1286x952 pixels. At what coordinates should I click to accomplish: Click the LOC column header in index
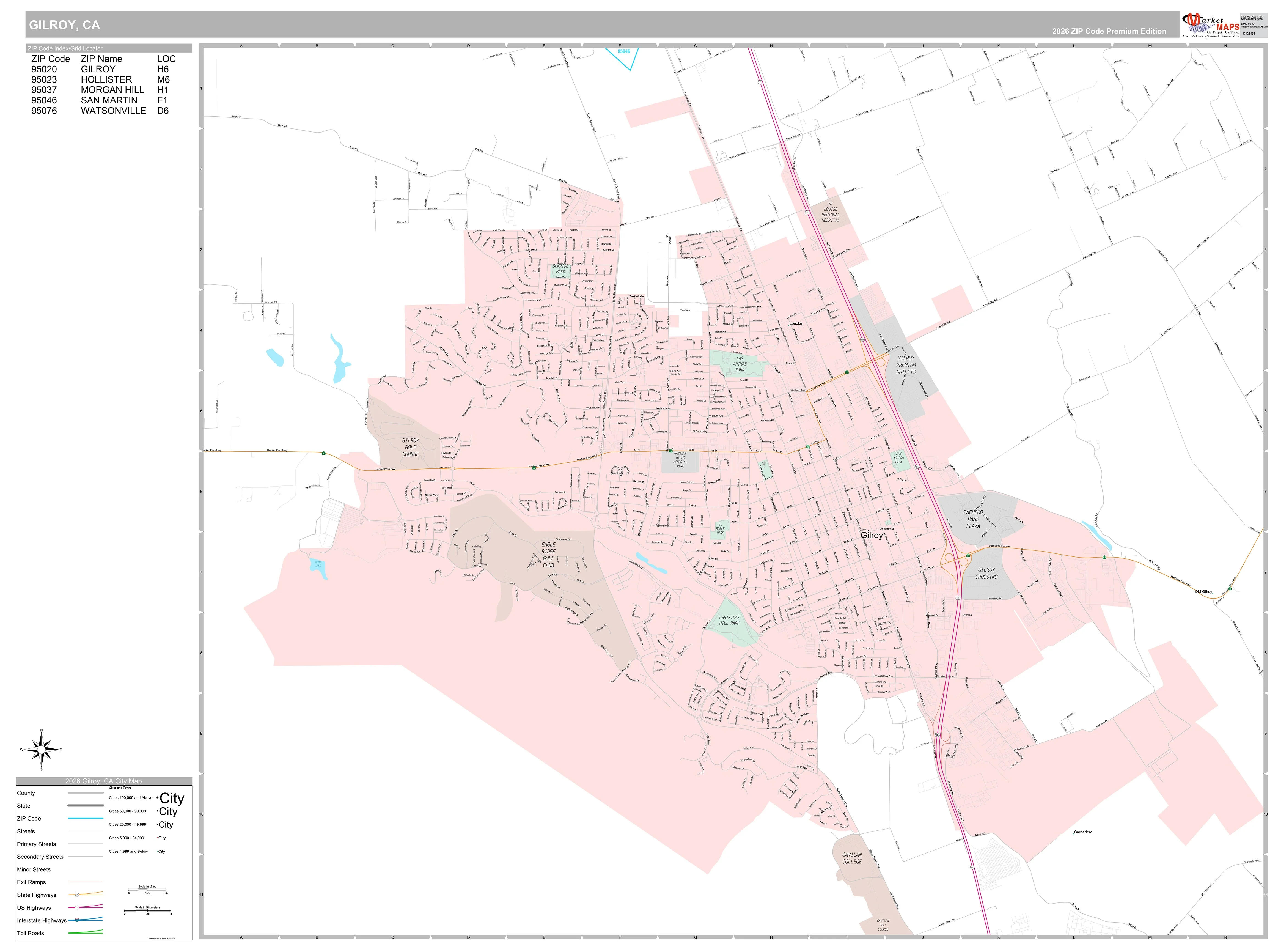pyautogui.click(x=166, y=59)
